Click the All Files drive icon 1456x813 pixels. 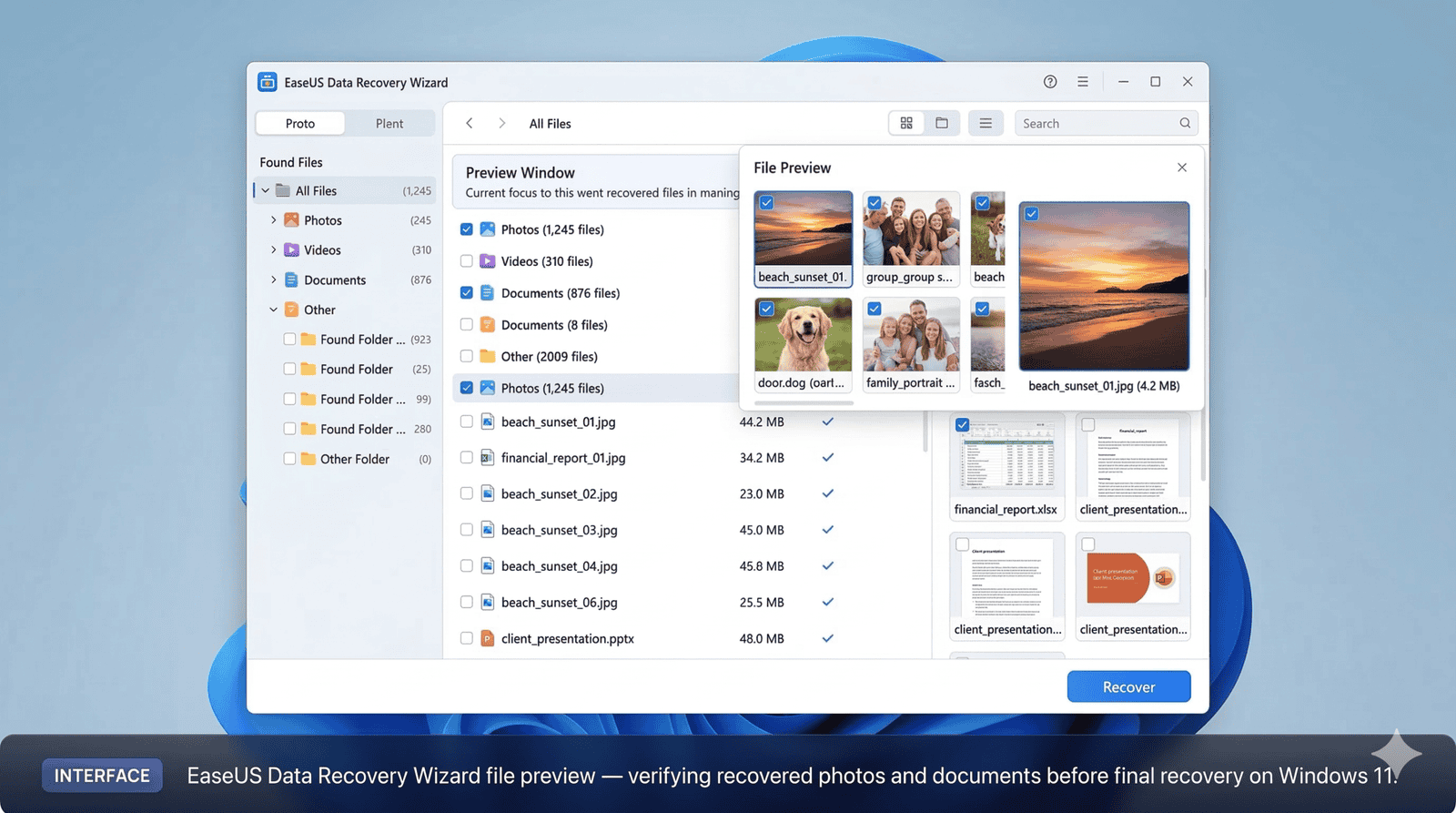tap(283, 190)
